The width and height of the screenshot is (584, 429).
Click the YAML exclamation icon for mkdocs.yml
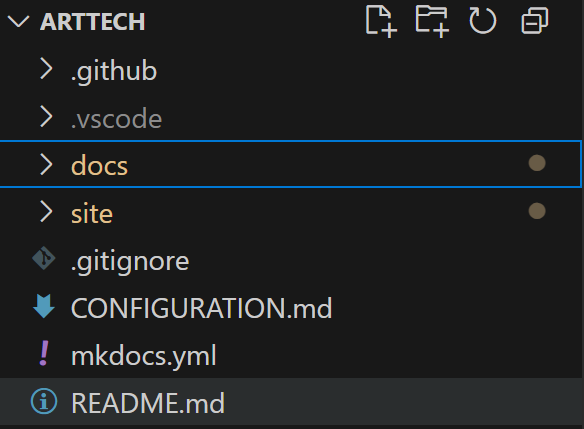(44, 353)
